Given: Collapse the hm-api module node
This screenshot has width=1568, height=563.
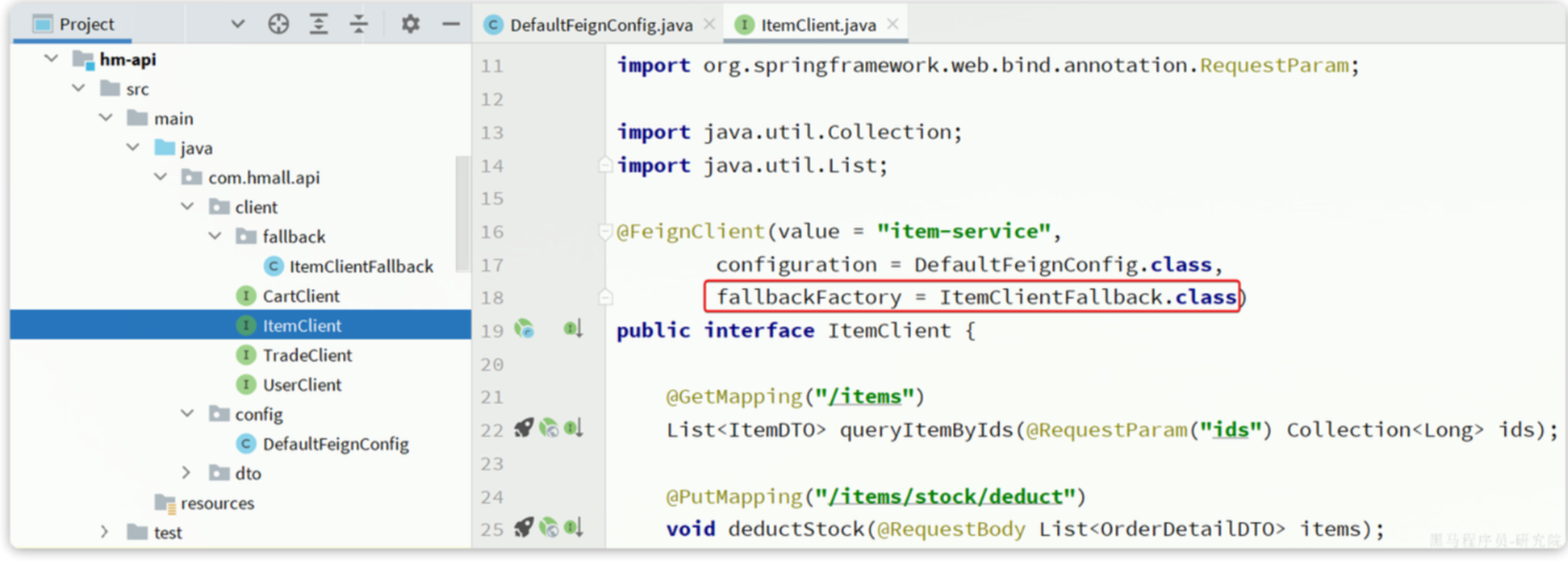Looking at the screenshot, I should pyautogui.click(x=52, y=59).
